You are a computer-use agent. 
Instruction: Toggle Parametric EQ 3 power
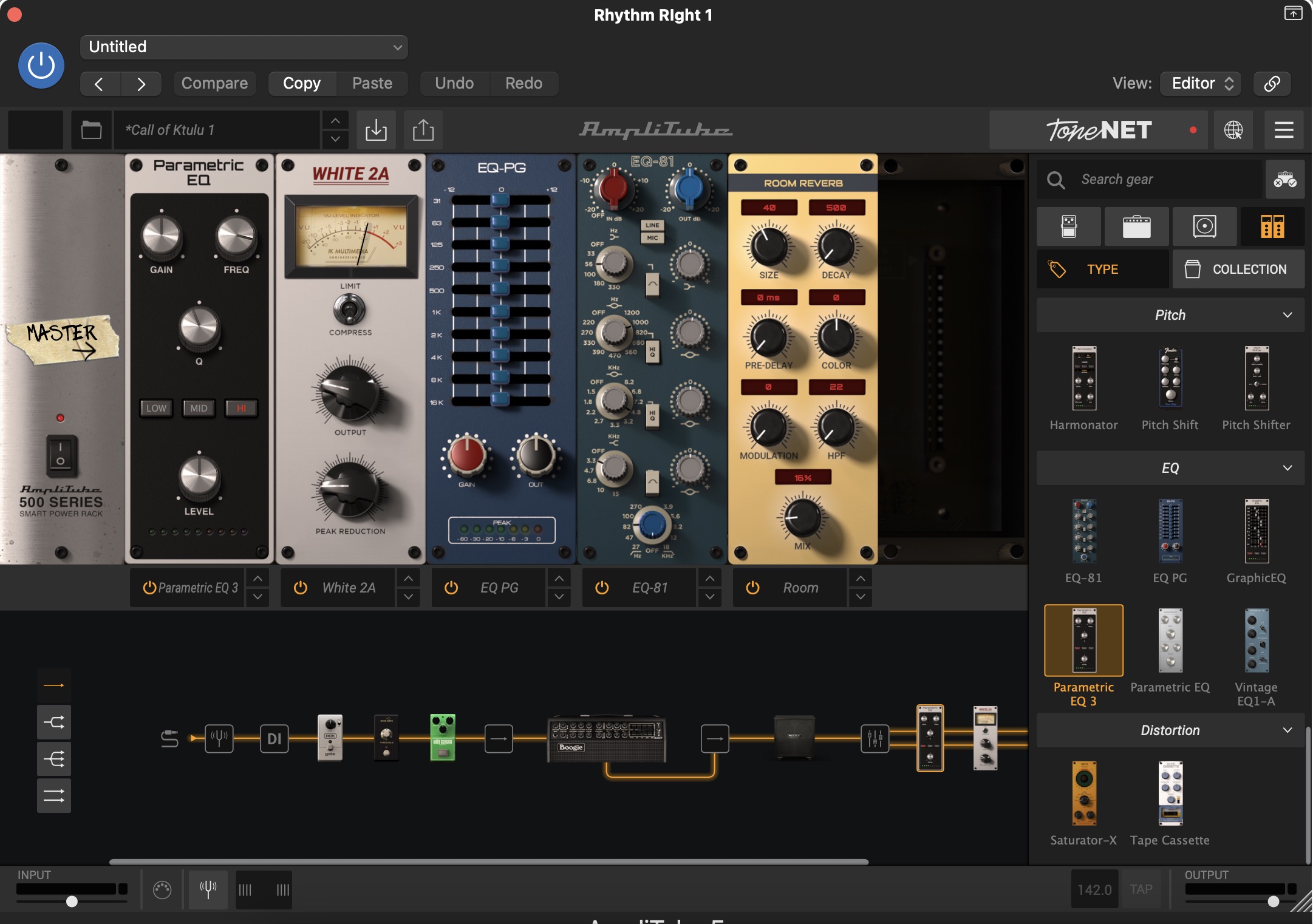pos(149,588)
